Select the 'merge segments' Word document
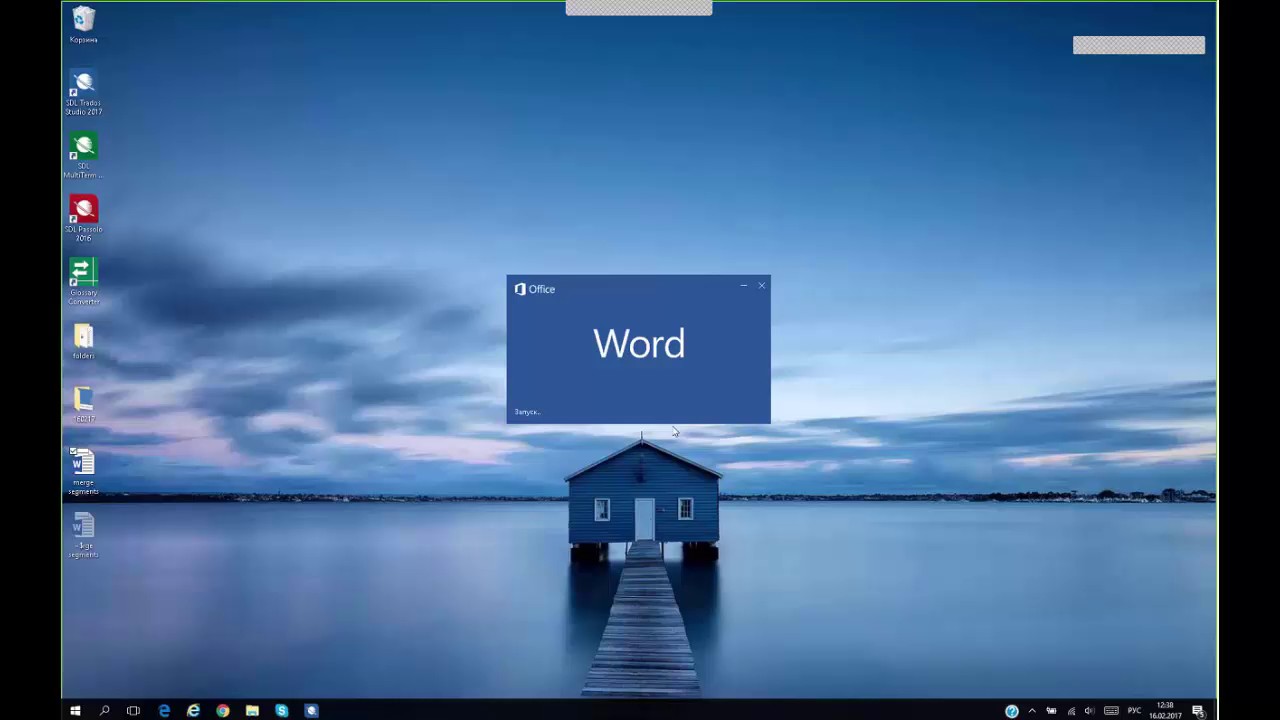 point(84,471)
